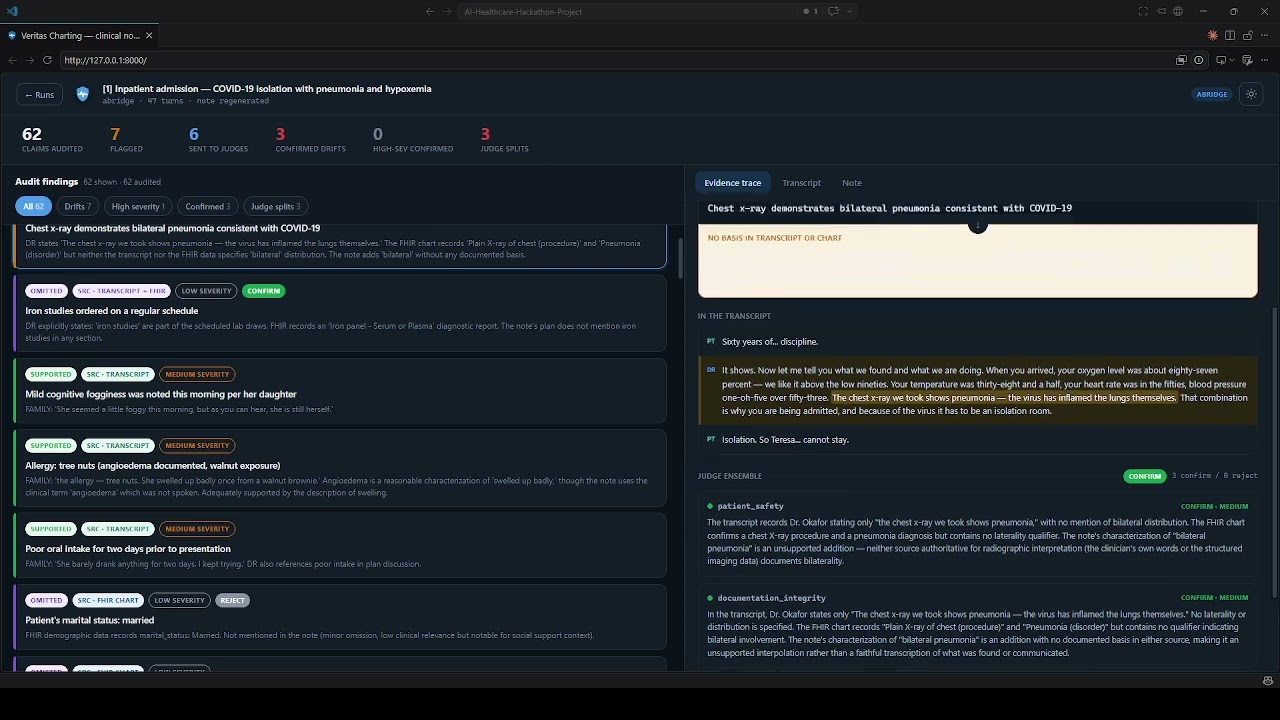Click the overlapping windows icon in the address bar

tap(1181, 60)
